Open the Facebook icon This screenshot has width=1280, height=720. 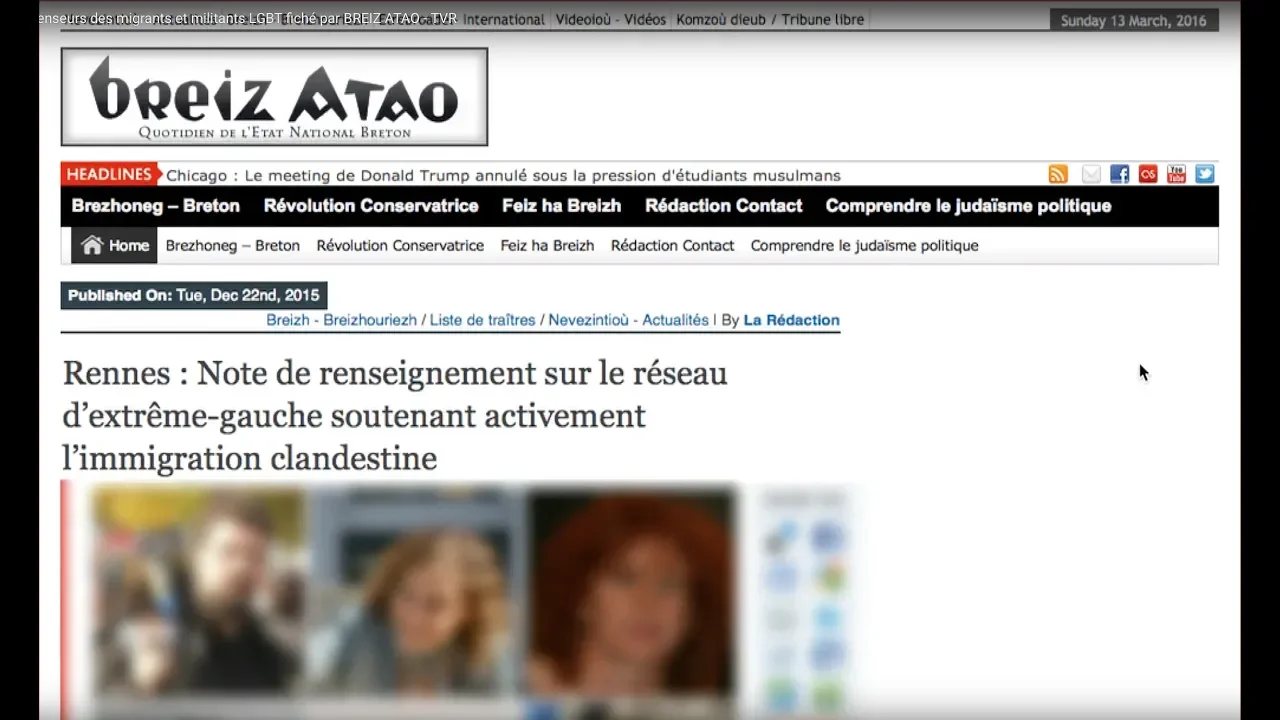pos(1120,174)
